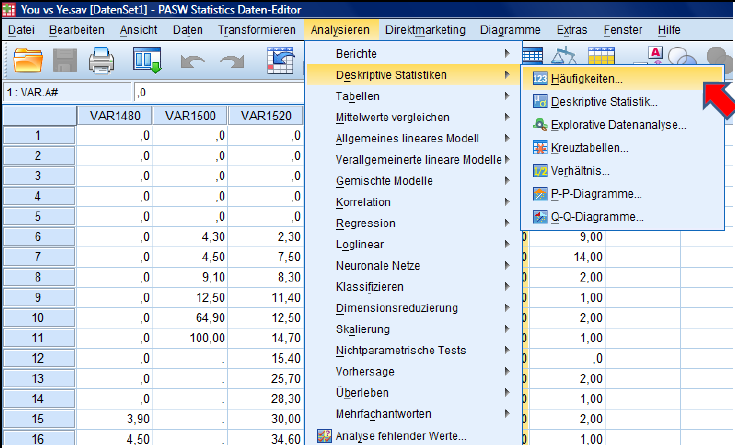Open the Direktmarketing menu
Viewport: 735px width, 448px height.
coord(425,30)
